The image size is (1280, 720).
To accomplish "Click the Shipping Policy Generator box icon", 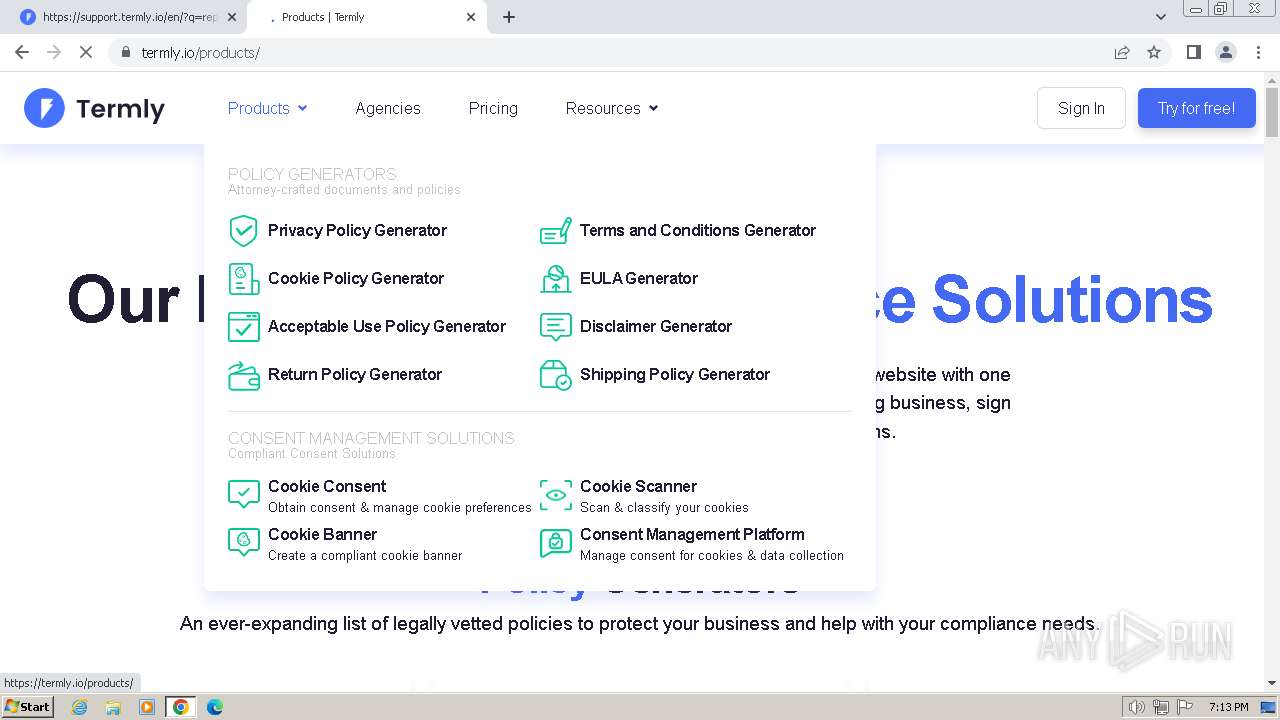I will click(556, 375).
